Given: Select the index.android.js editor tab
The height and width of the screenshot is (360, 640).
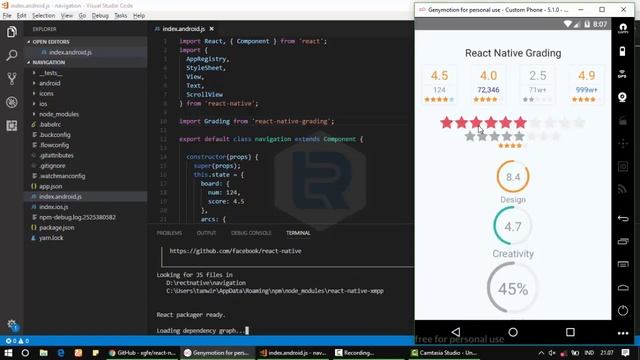Looking at the screenshot, I should (183, 29).
